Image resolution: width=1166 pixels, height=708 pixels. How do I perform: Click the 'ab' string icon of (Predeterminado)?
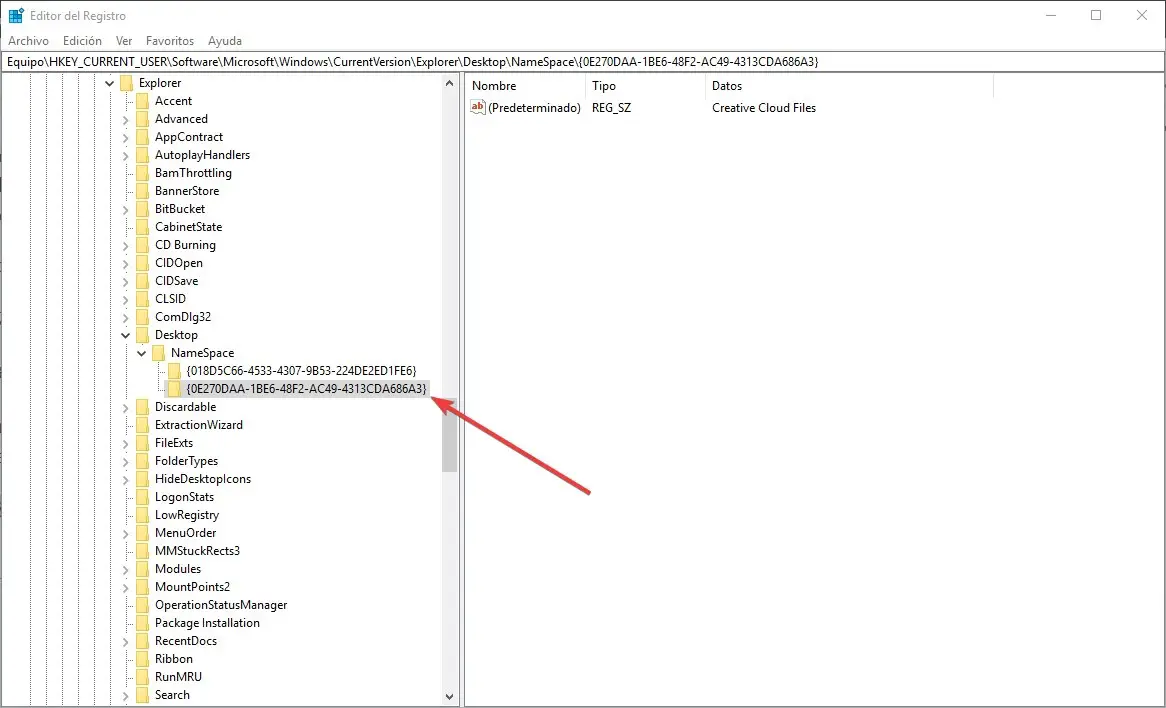[478, 108]
